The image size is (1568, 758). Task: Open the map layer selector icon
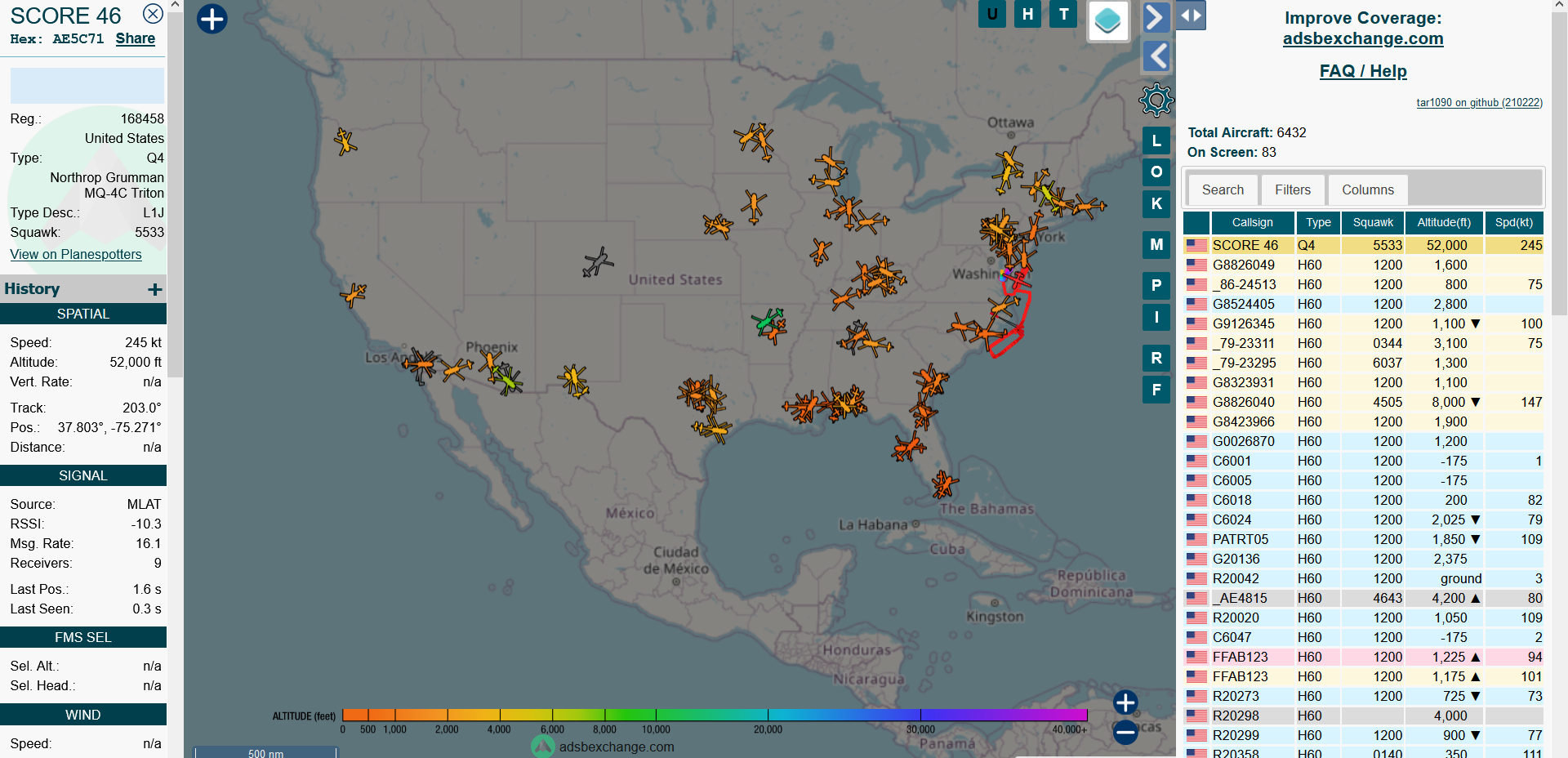[1108, 20]
